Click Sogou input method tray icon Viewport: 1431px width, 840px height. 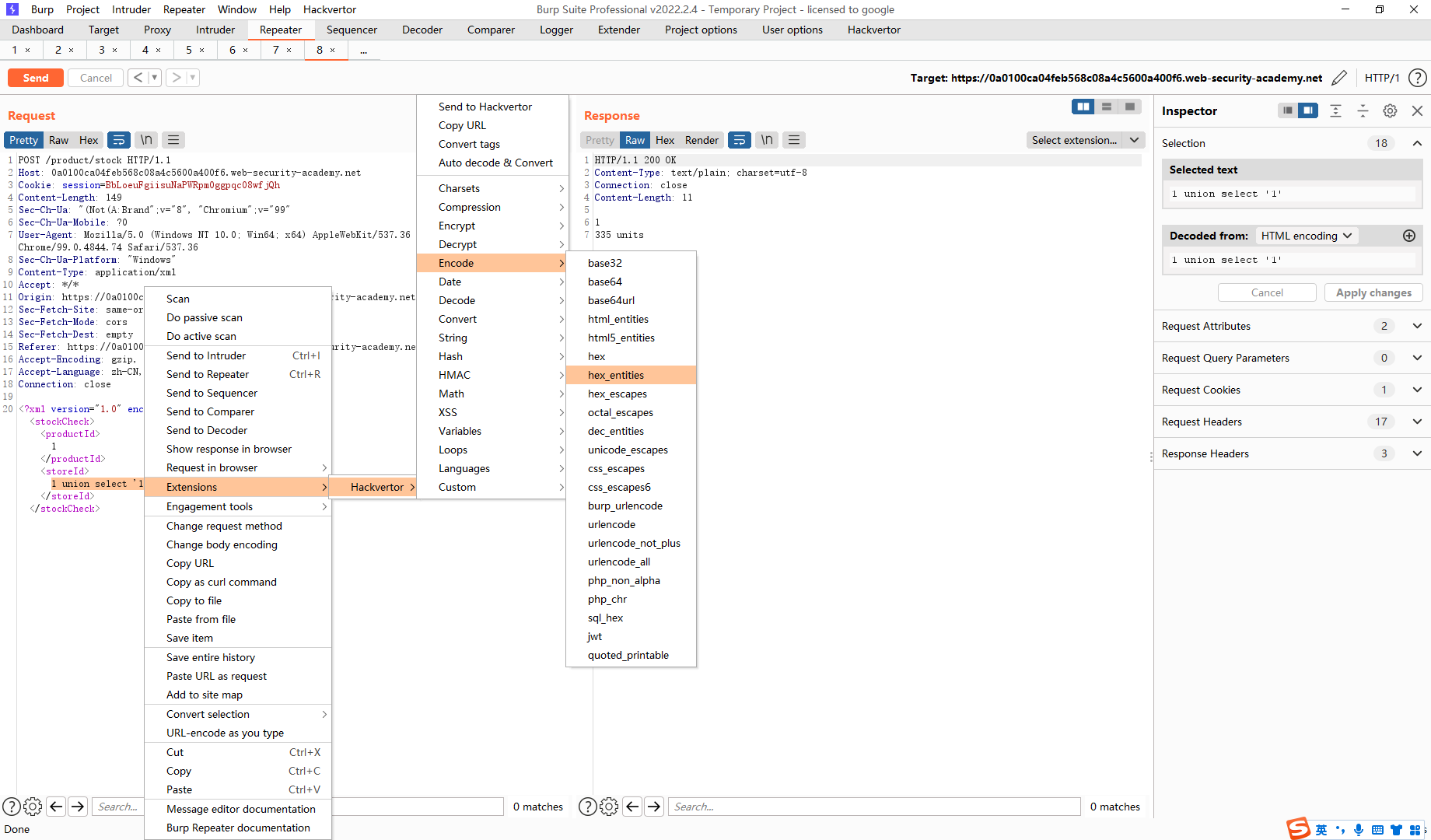[1298, 829]
